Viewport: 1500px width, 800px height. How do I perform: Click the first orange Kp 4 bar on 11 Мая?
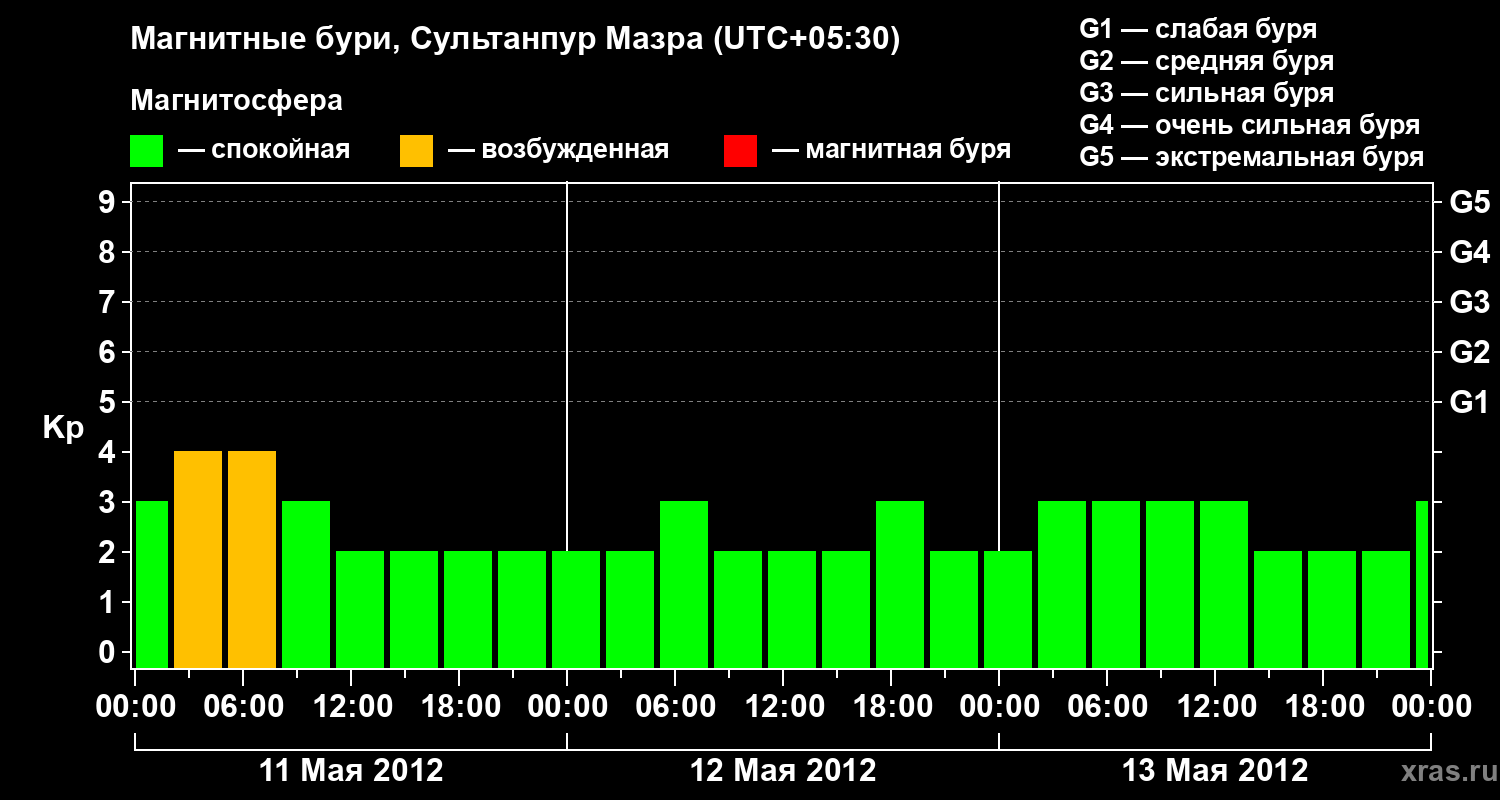pyautogui.click(x=198, y=560)
